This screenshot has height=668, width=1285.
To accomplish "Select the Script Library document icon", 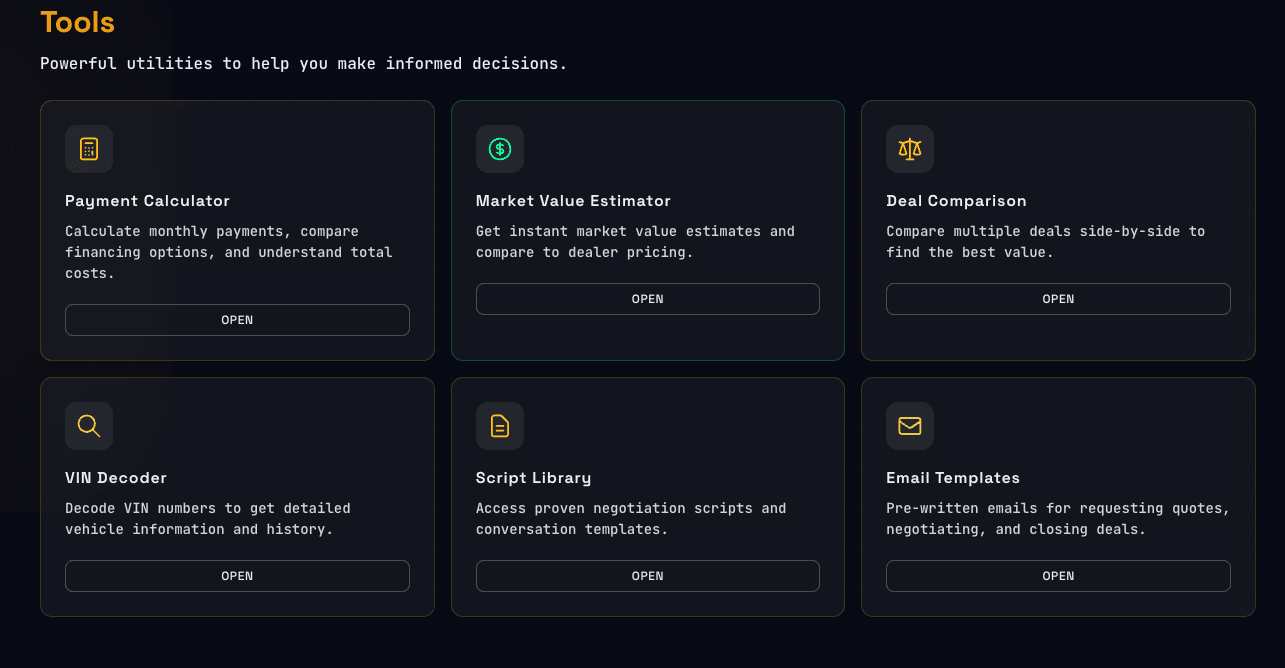I will (x=499, y=425).
